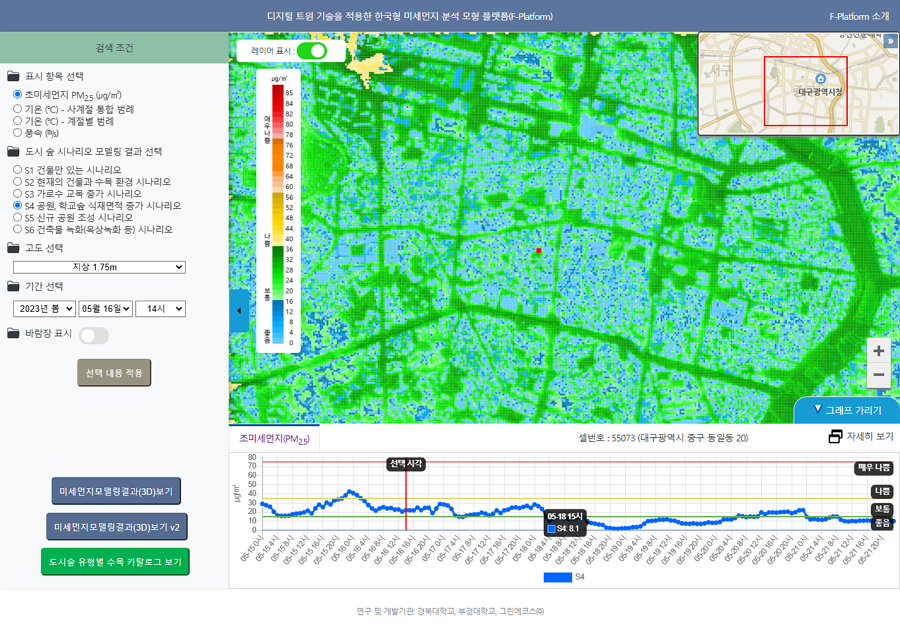Toggle the 레이어 표시 switch off
Viewport: 900px width, 631px height.
(x=312, y=51)
